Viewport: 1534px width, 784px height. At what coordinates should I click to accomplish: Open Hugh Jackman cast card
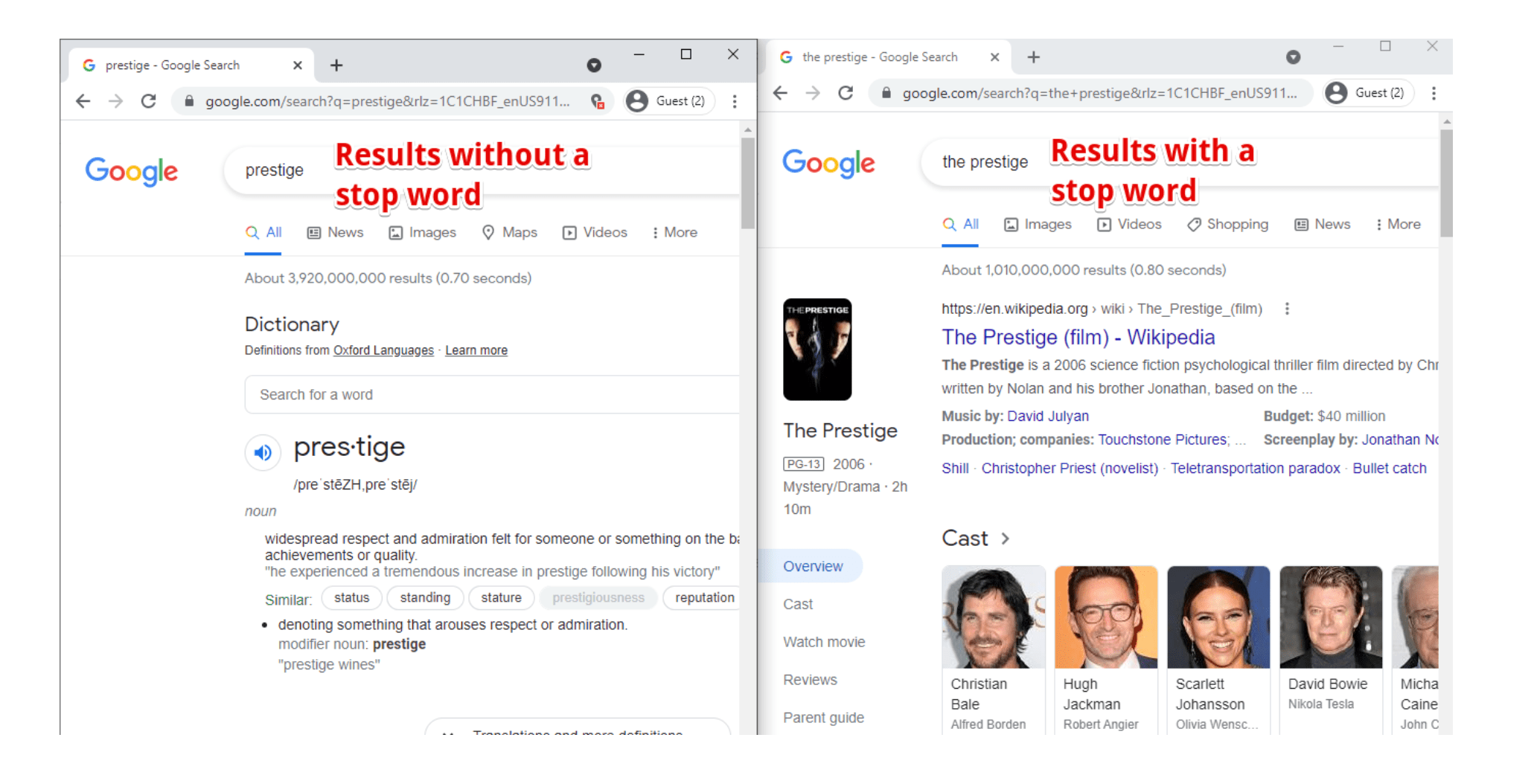tap(1106, 649)
